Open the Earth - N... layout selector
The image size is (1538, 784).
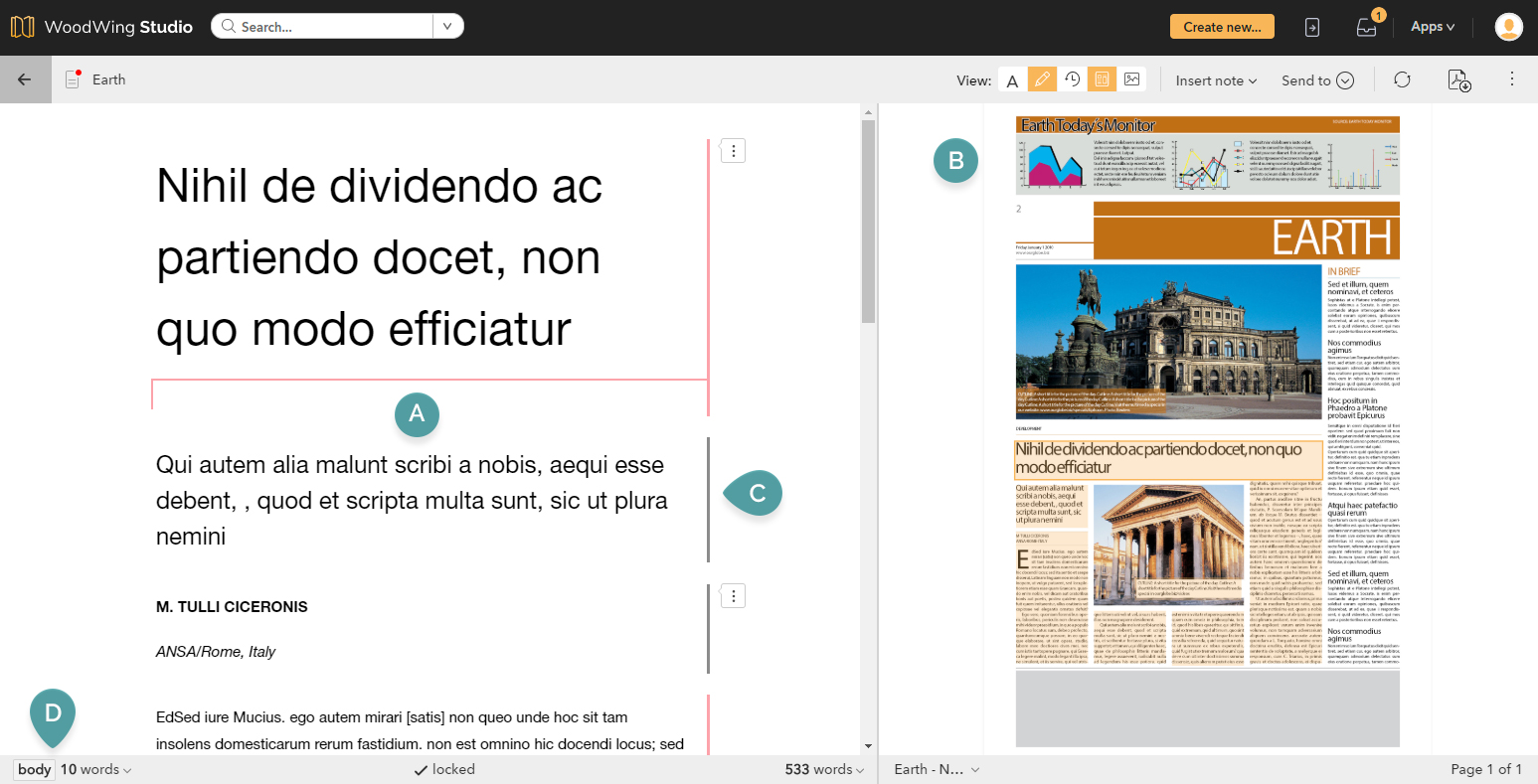pos(934,769)
